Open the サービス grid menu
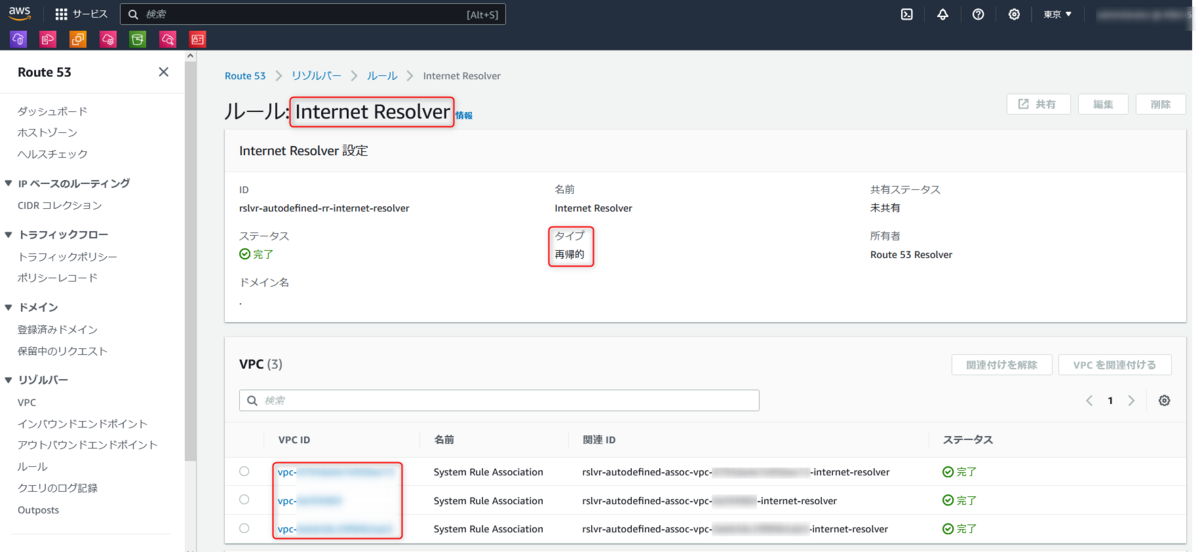 click(x=81, y=14)
